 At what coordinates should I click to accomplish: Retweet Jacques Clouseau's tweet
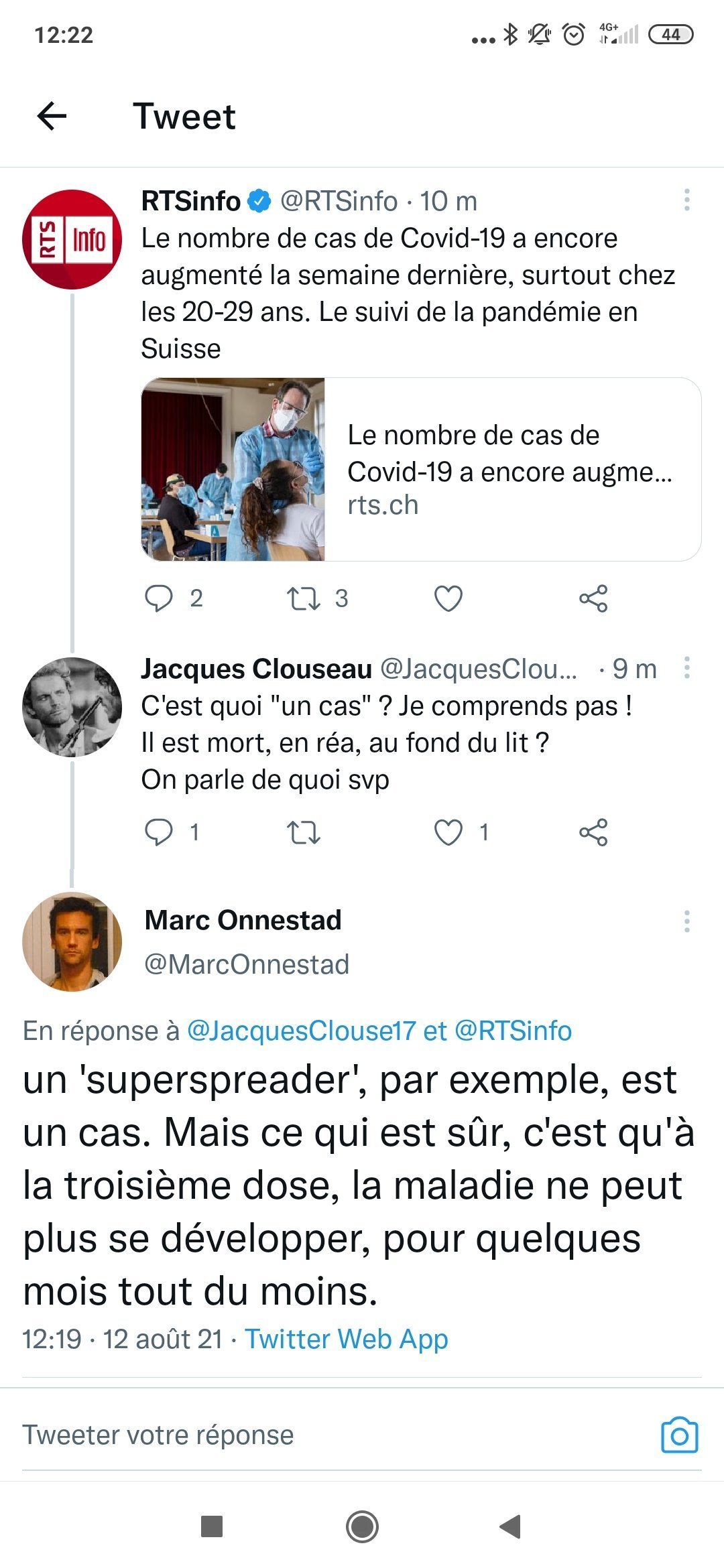(304, 832)
